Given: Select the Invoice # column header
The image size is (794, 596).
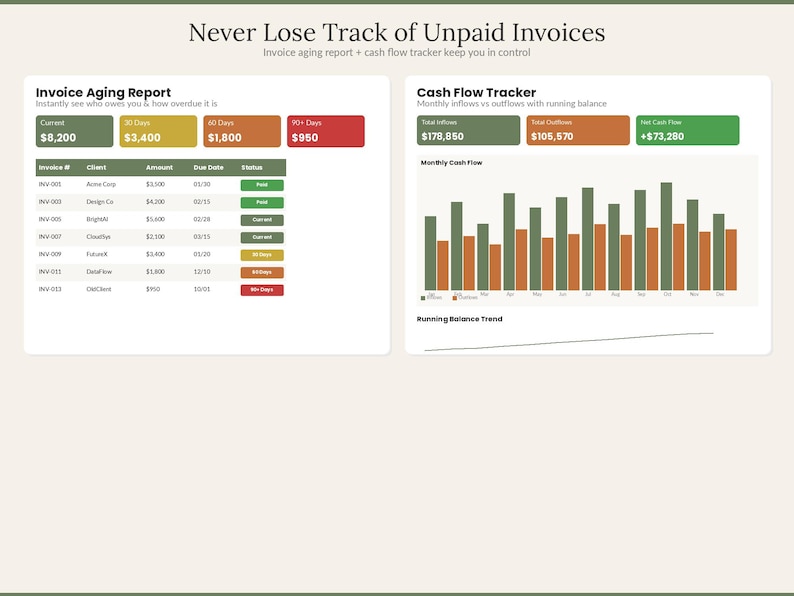Looking at the screenshot, I should [54, 168].
